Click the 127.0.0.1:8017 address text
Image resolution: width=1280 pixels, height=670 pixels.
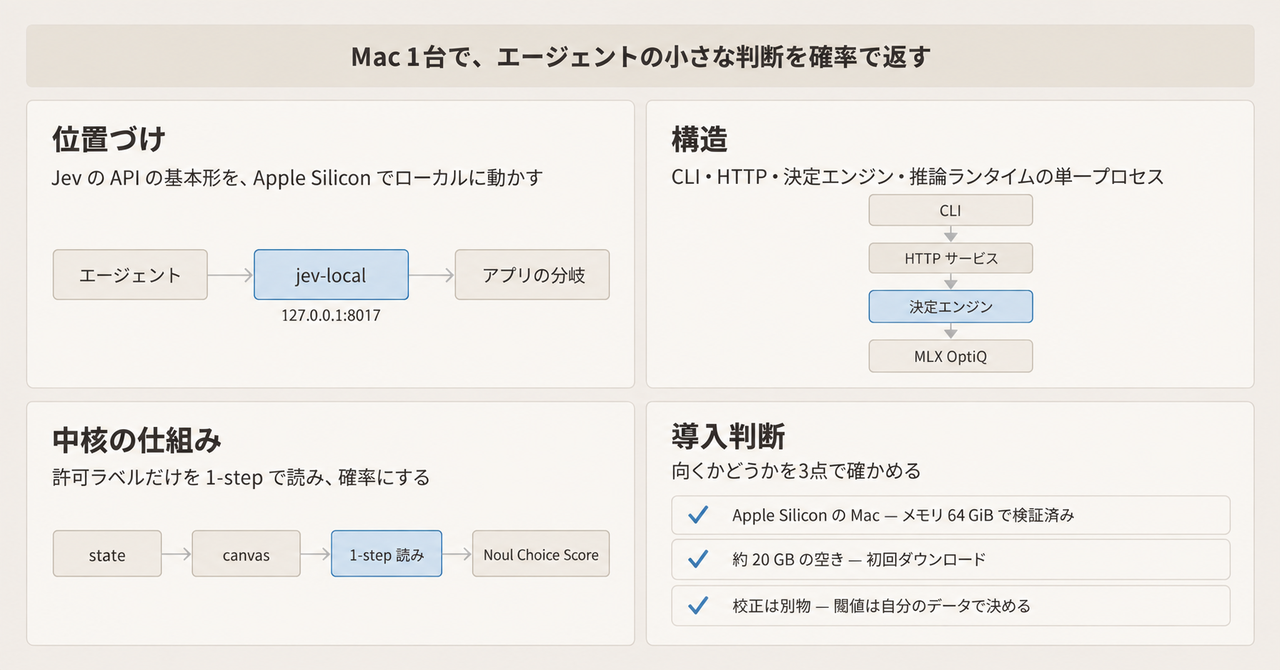click(331, 315)
